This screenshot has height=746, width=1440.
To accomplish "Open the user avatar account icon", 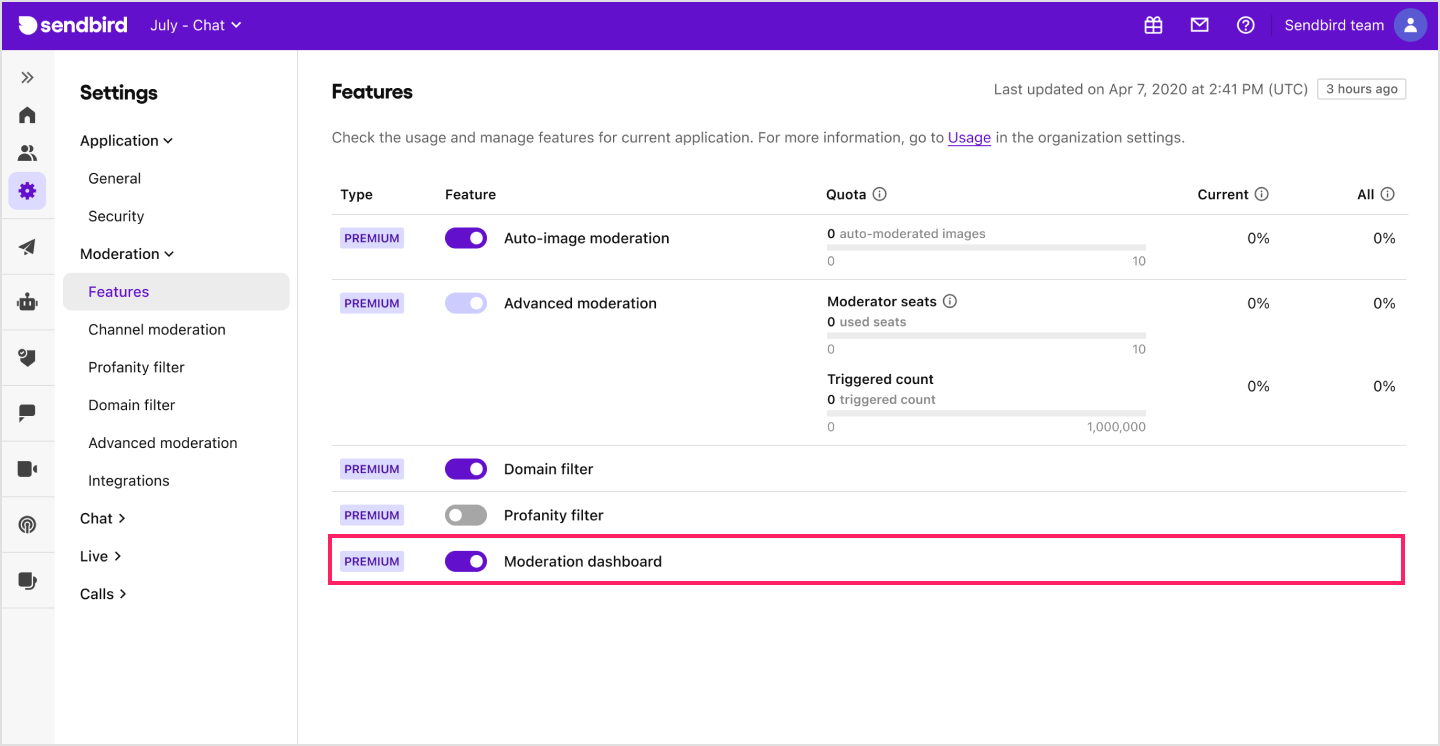I will [x=1410, y=25].
